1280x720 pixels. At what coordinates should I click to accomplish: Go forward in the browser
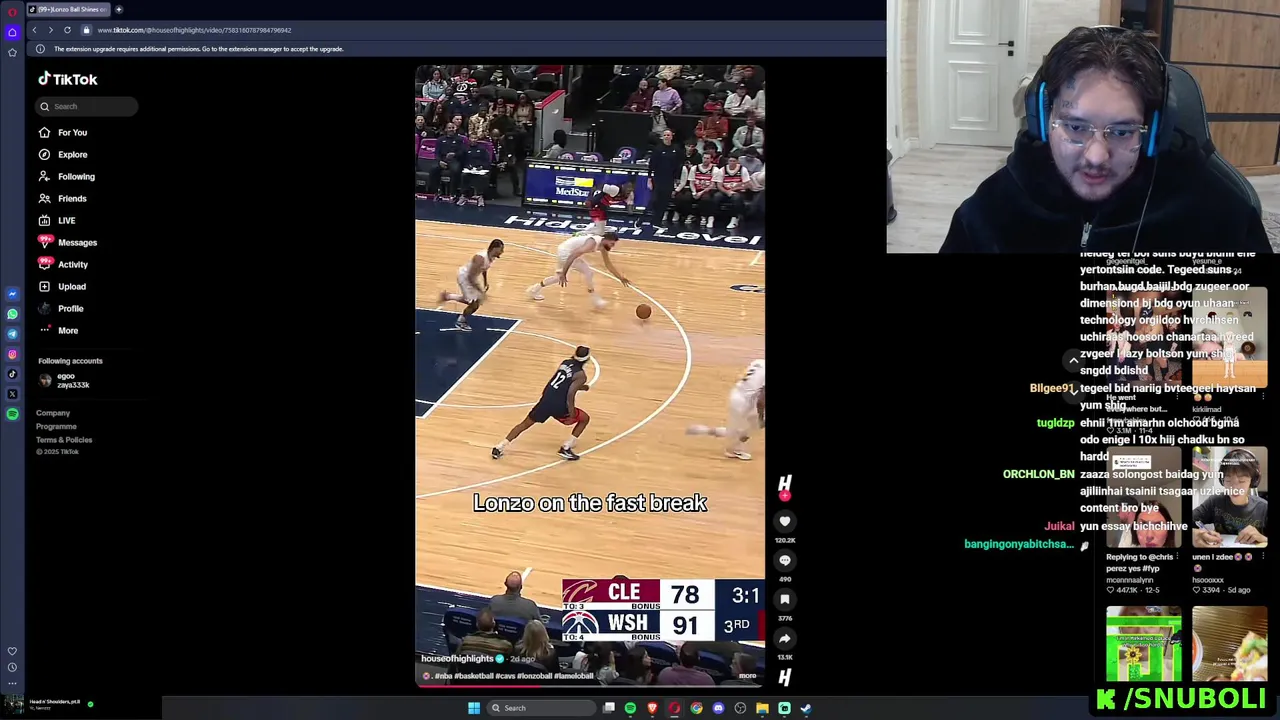tap(50, 30)
